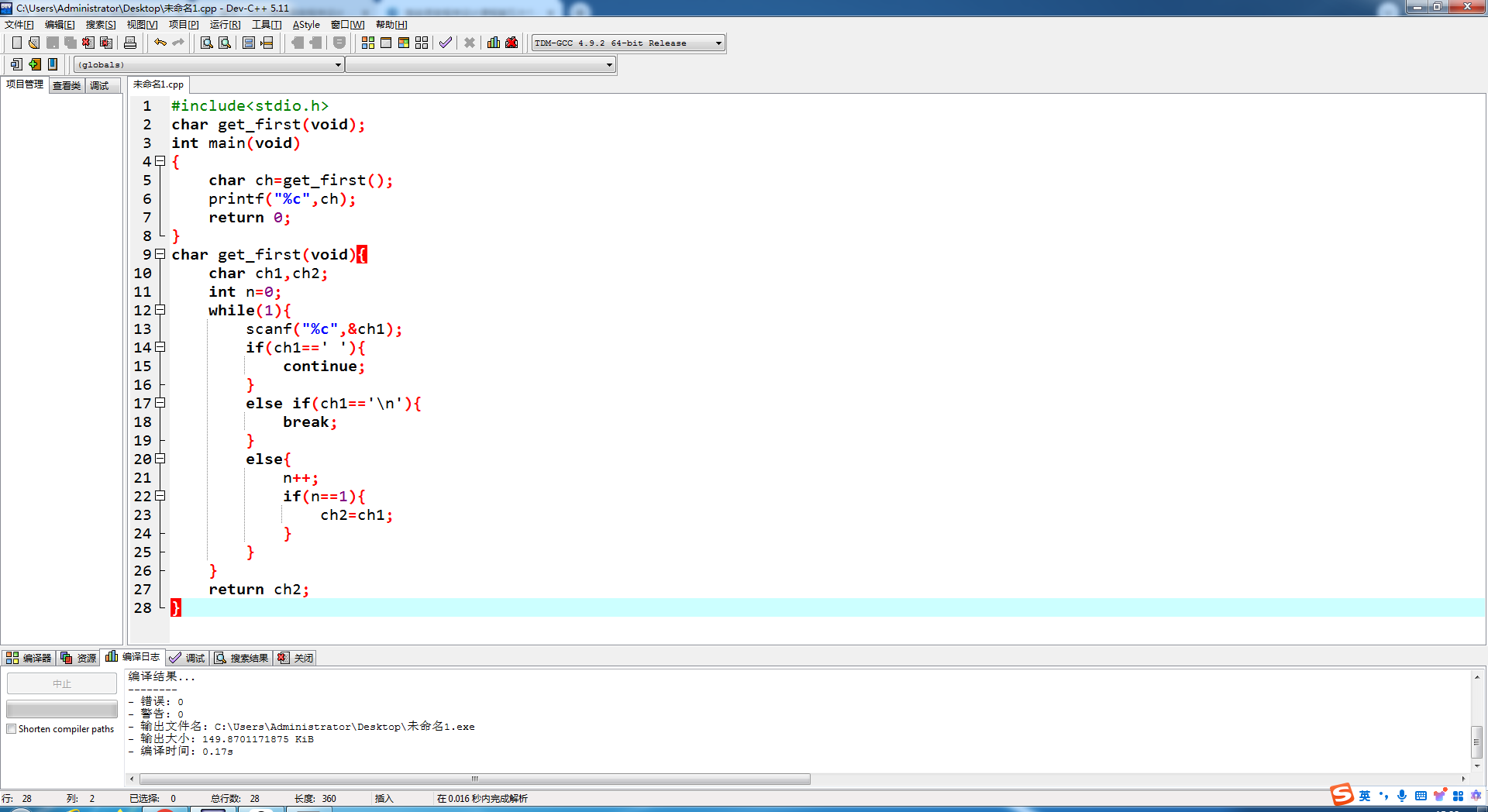Screen dimensions: 1488x812
Task: Open the 工具[T] menu
Action: click(267, 25)
